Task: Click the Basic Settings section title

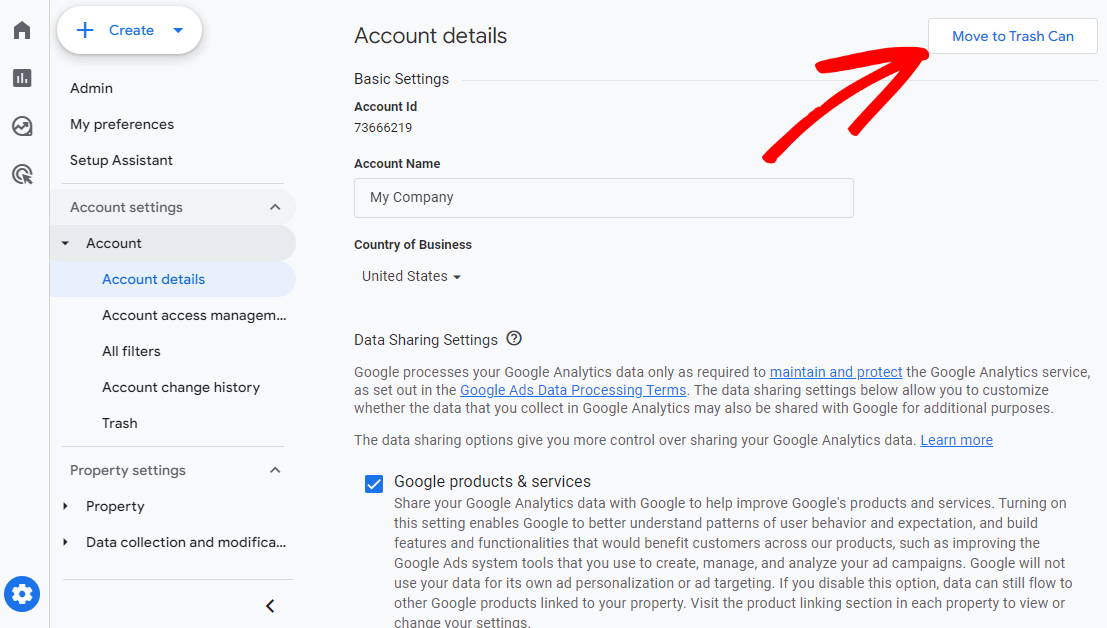Action: coord(402,79)
